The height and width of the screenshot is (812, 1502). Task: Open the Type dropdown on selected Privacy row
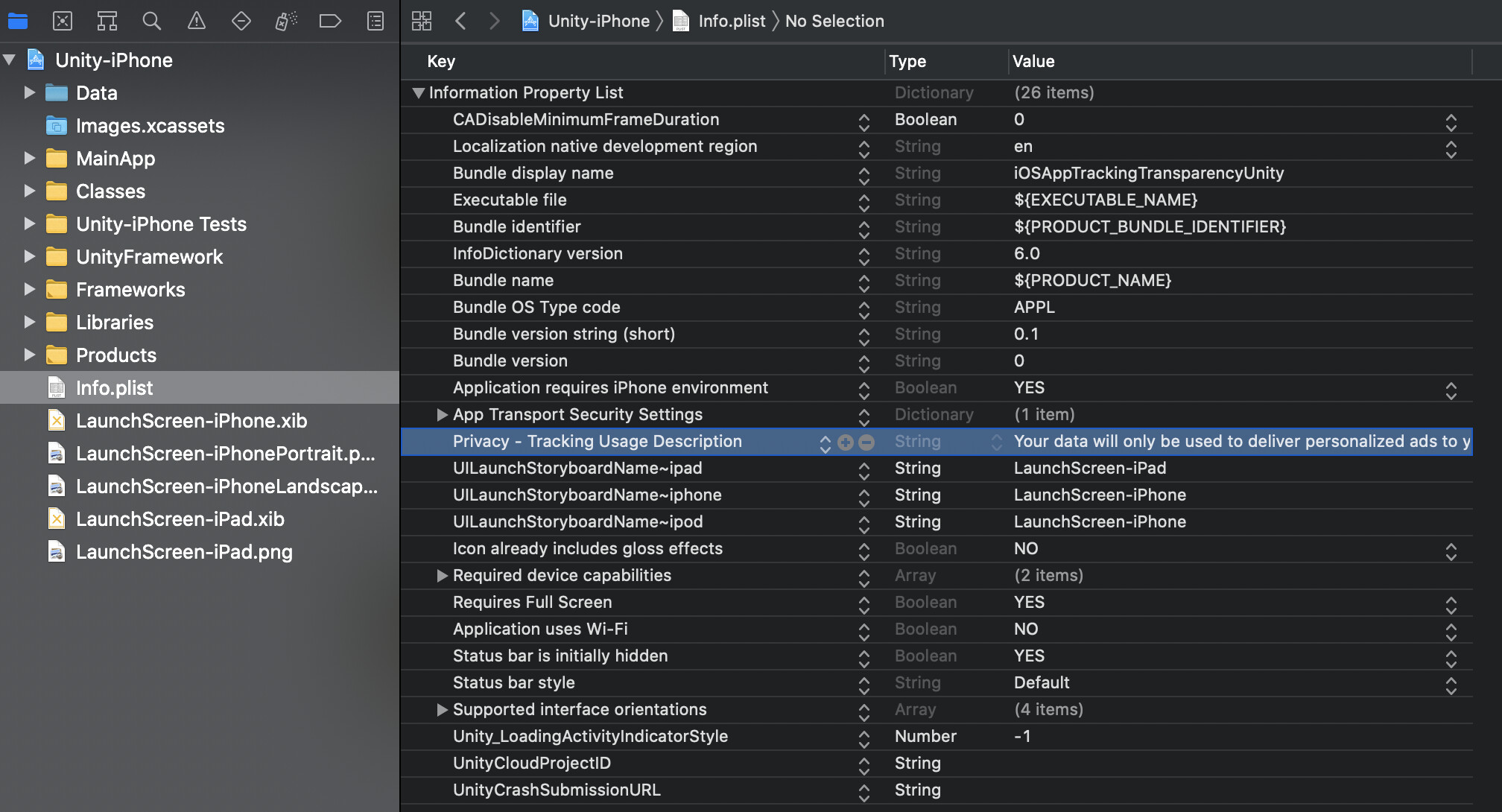pyautogui.click(x=997, y=441)
